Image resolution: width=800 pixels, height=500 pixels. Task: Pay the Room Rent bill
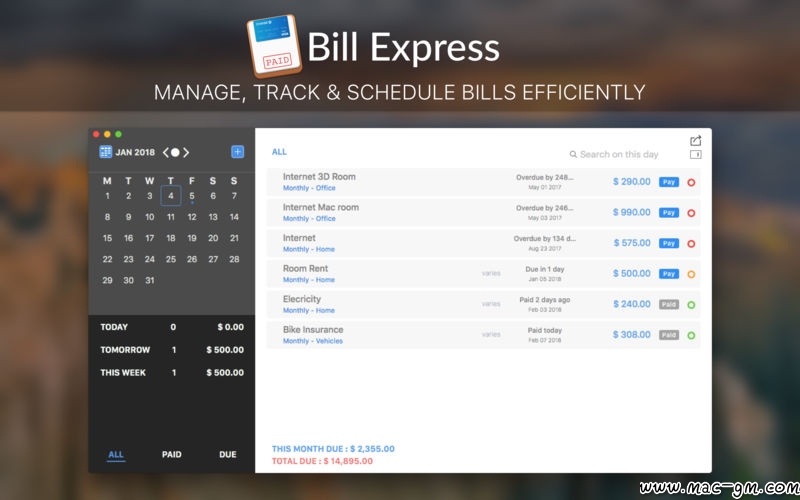click(x=669, y=274)
